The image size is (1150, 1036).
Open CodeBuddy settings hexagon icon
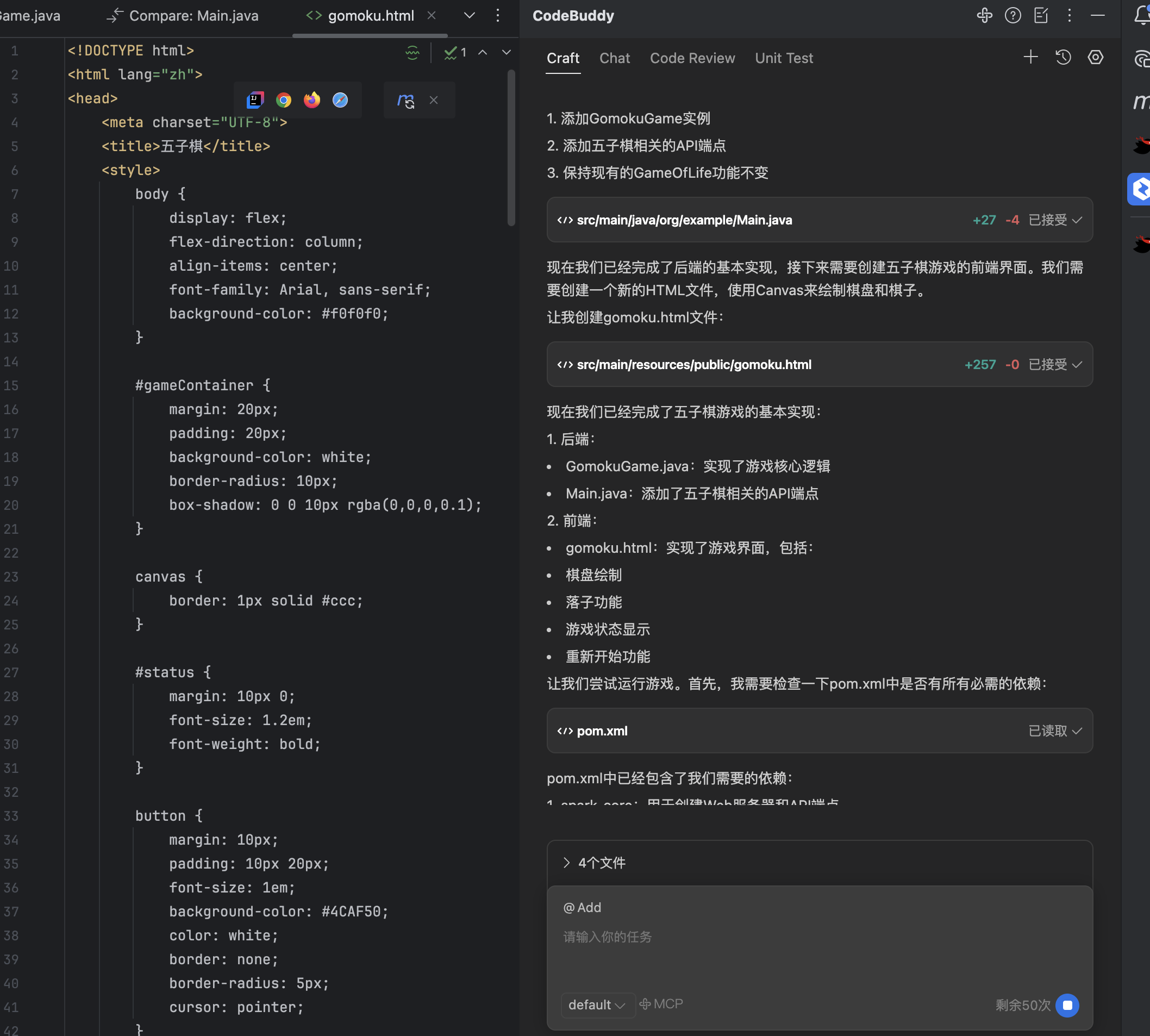(1095, 58)
